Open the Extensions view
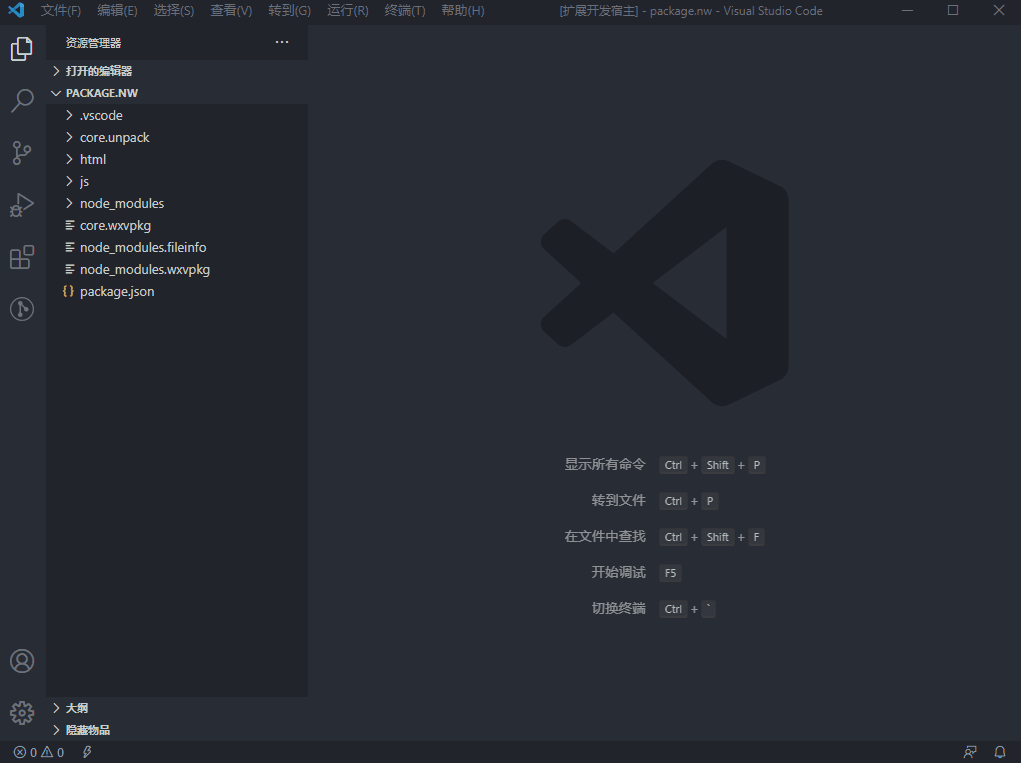Viewport: 1021px width, 763px height. click(22, 257)
